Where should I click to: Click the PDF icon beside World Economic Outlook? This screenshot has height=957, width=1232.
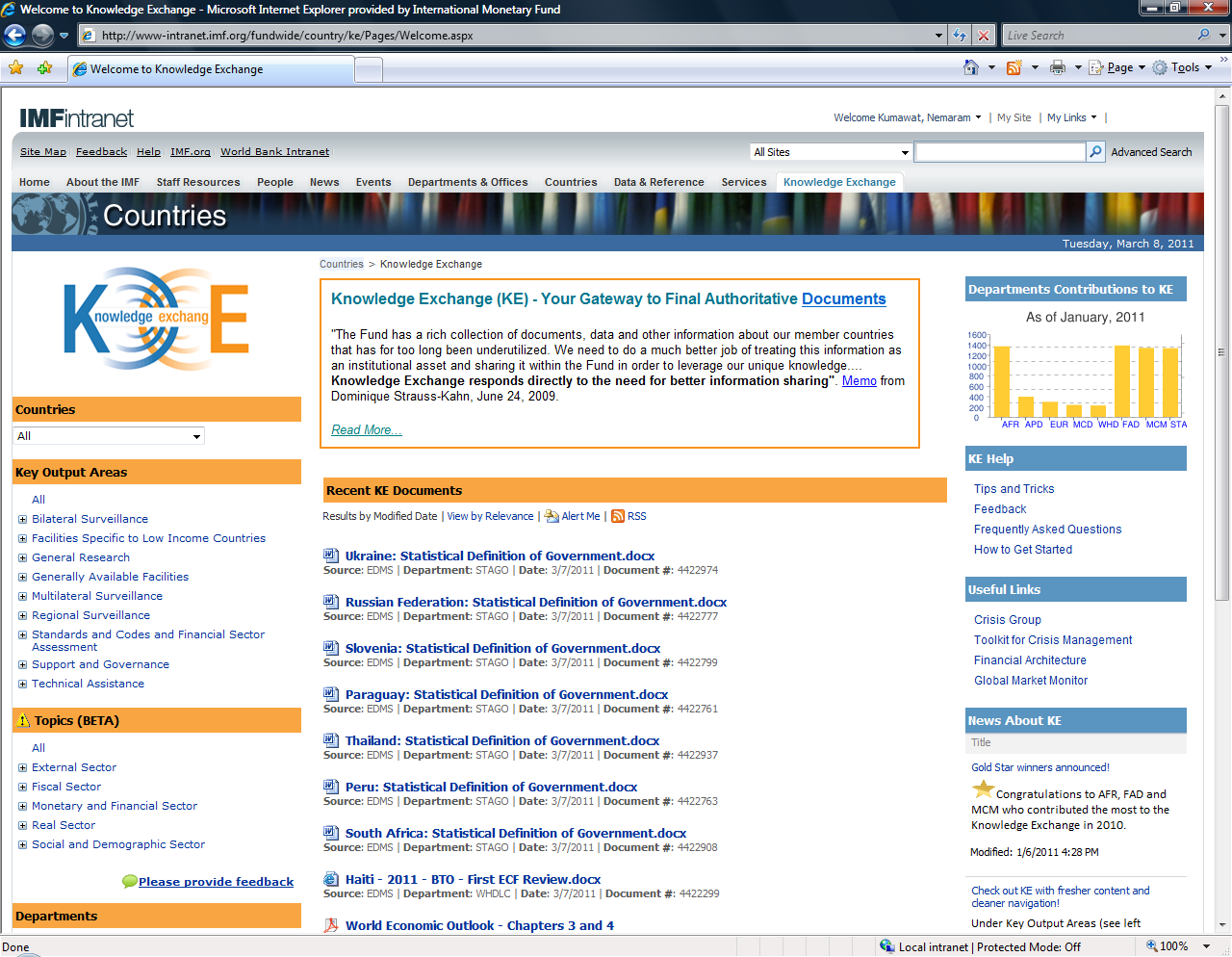pyautogui.click(x=330, y=925)
